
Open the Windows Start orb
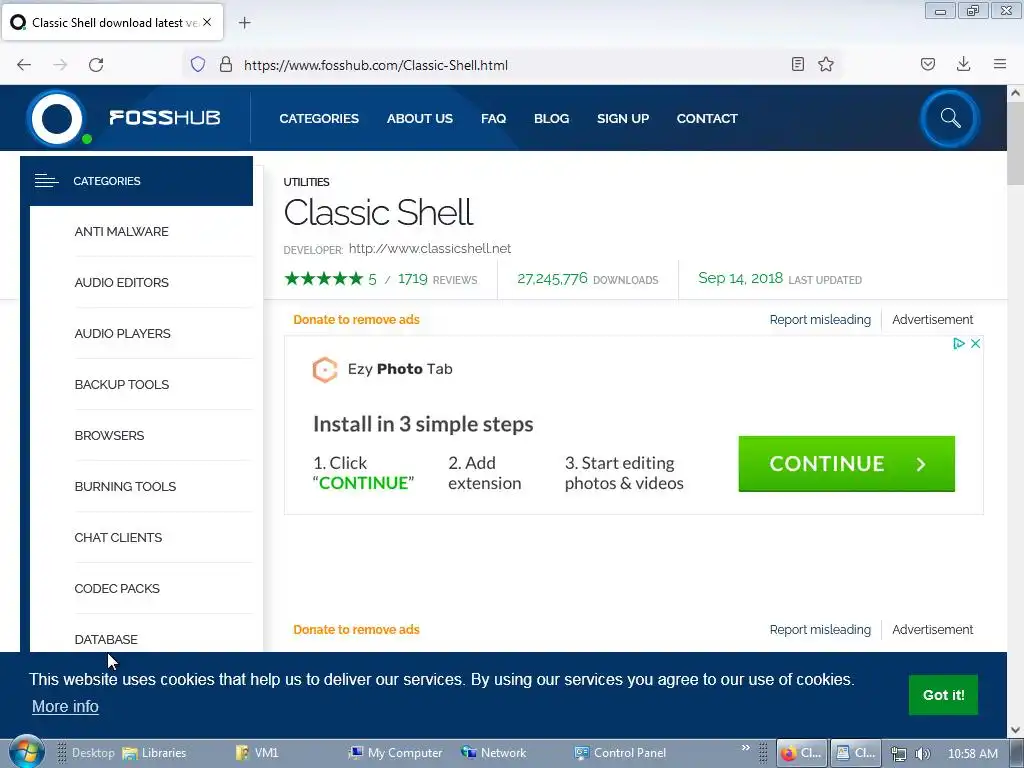pos(26,753)
